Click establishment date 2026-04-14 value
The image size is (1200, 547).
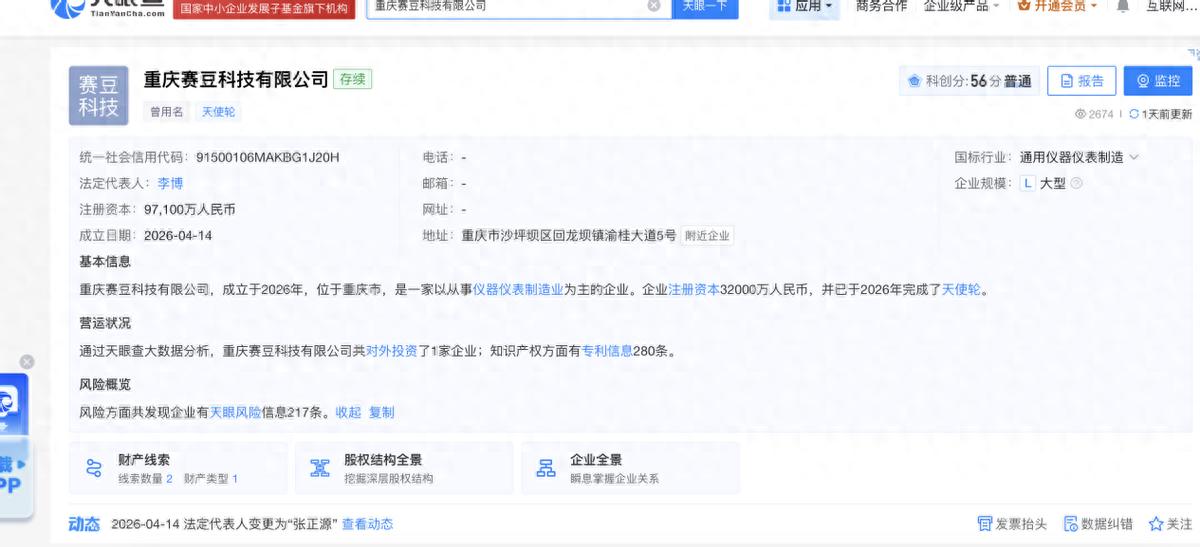[178, 236]
